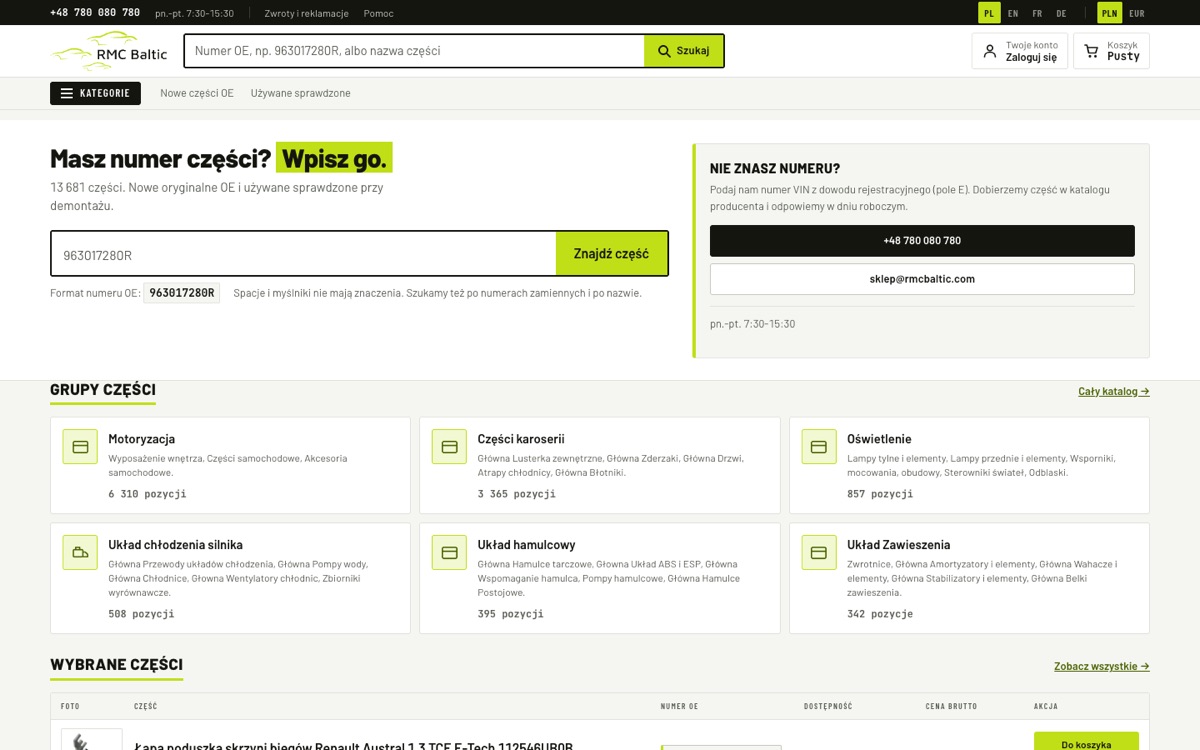Image resolution: width=1200 pixels, height=750 pixels.
Task: Open the Części karoserii category title
Action: pos(521,439)
